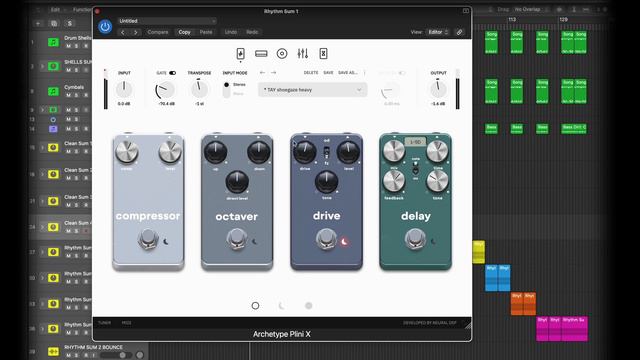The width and height of the screenshot is (640, 360).
Task: Click the Copy button
Action: coord(184,32)
